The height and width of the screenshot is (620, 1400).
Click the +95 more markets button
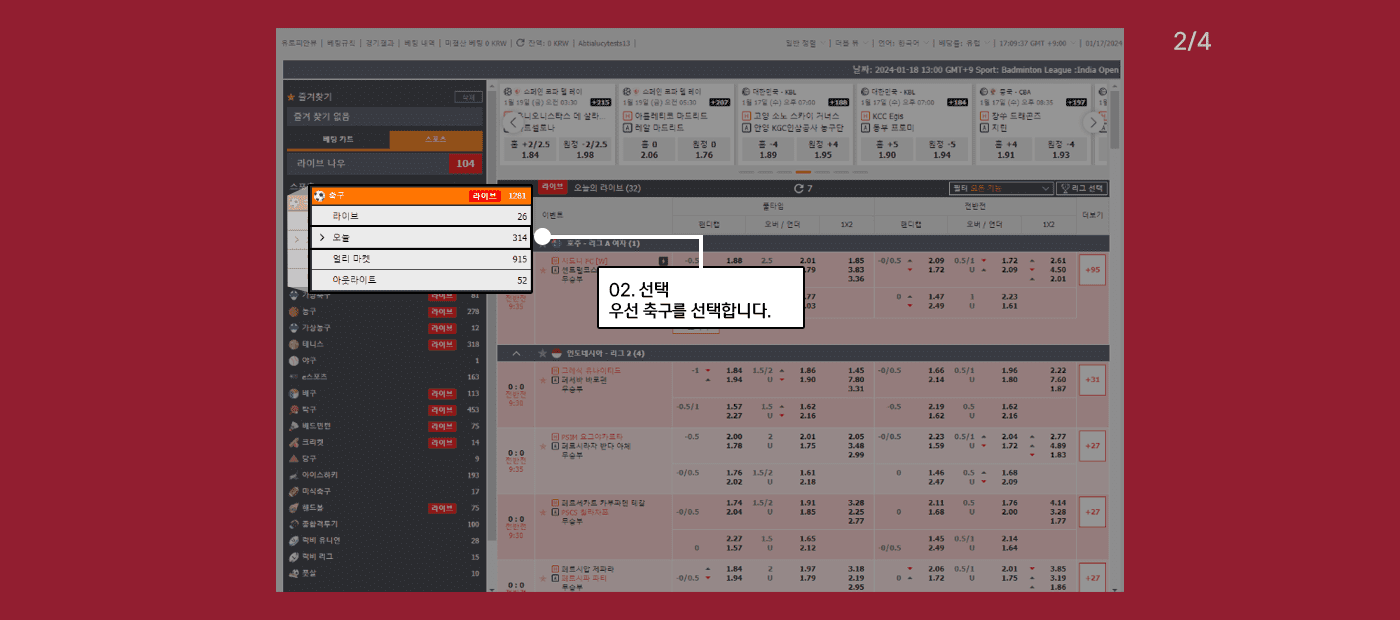(x=1092, y=270)
